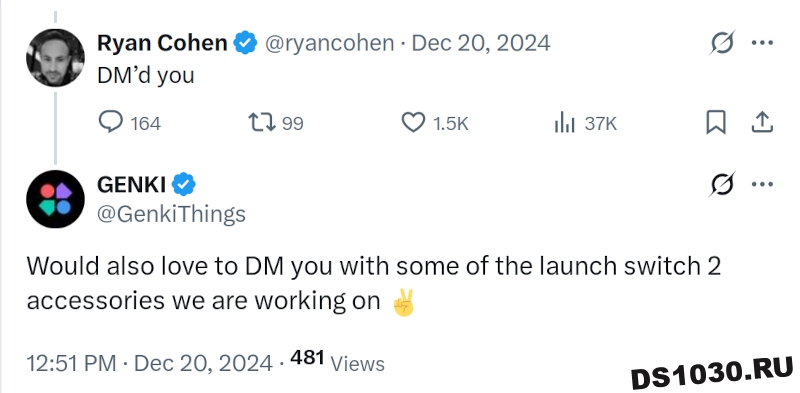Click GENKI's blue verified badge
The height and width of the screenshot is (393, 800).
184,184
